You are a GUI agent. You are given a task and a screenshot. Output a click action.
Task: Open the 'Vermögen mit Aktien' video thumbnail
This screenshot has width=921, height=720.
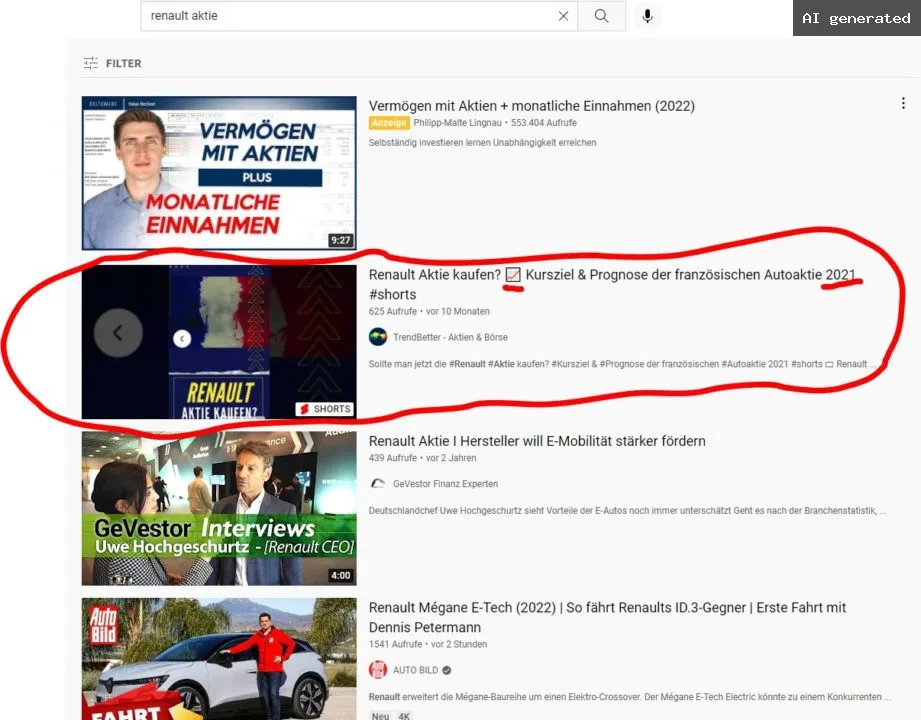[x=219, y=173]
